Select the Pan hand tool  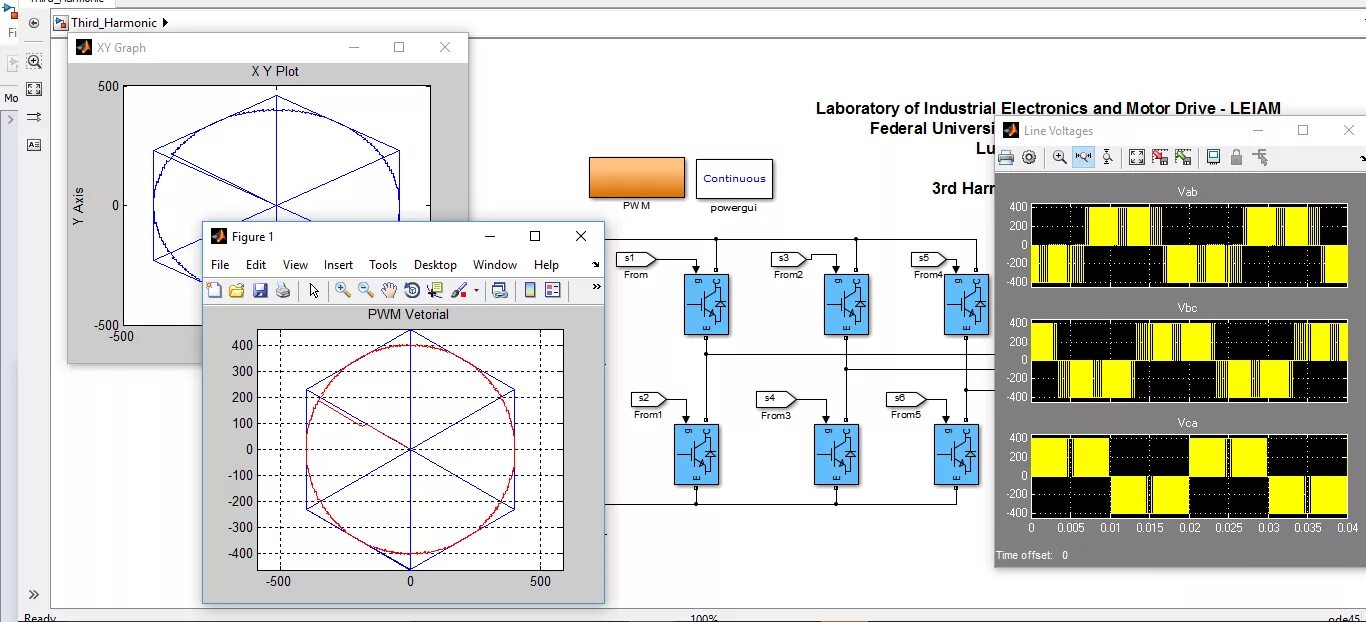389,290
